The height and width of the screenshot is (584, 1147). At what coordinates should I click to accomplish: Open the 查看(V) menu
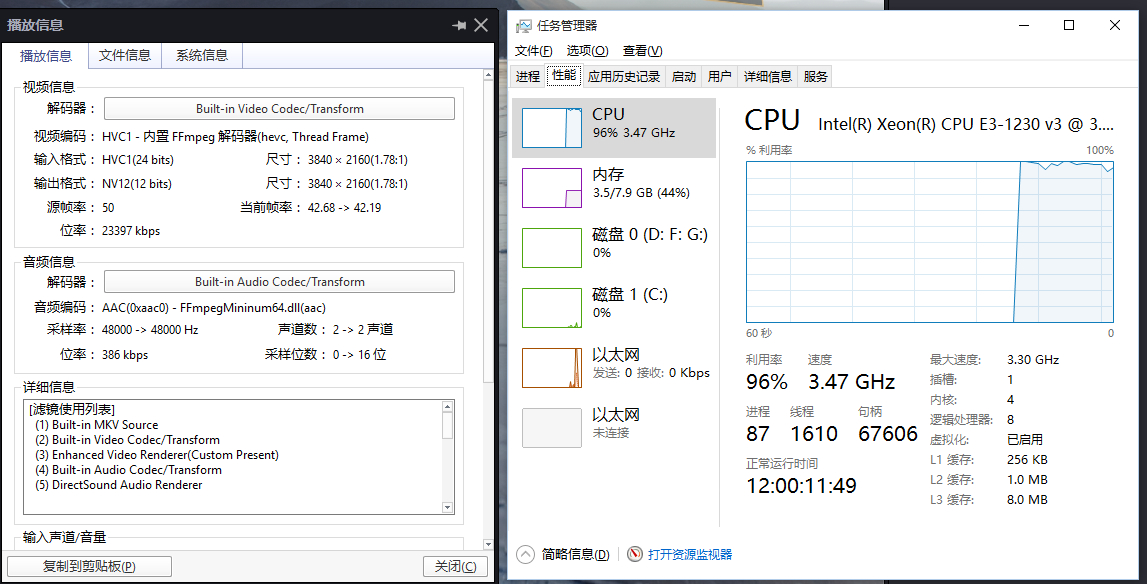tap(642, 51)
